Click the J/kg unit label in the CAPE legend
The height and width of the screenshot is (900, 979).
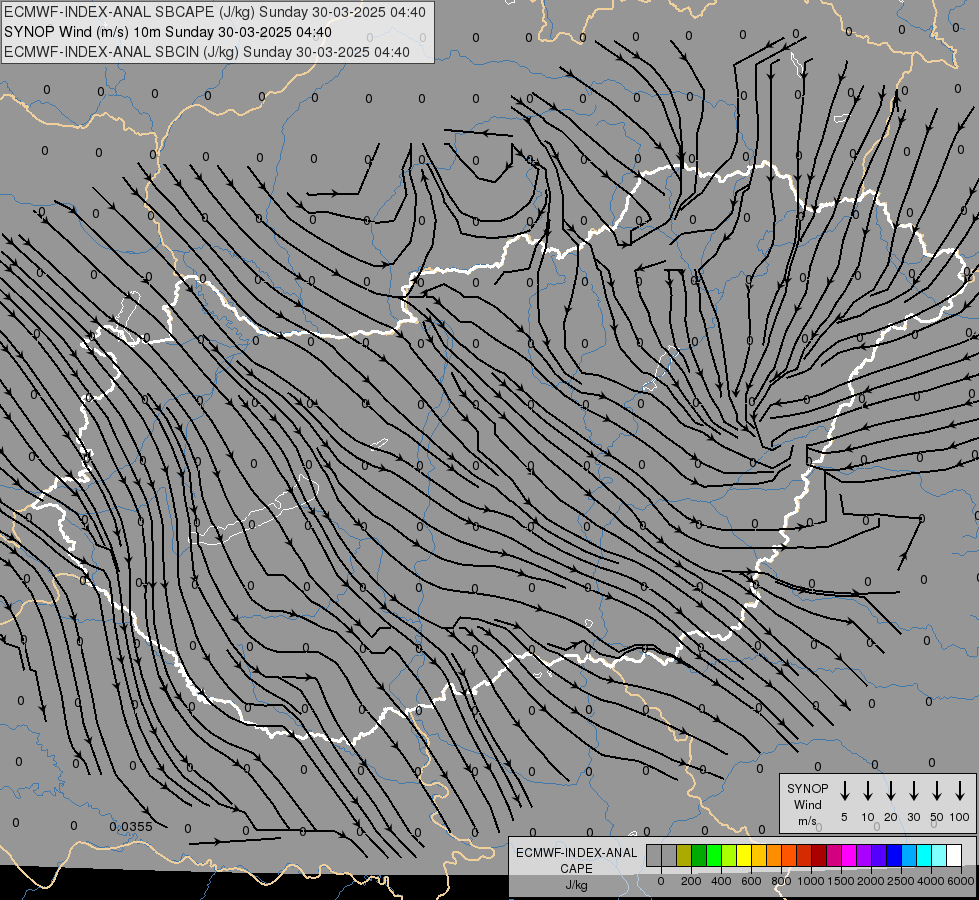click(576, 885)
